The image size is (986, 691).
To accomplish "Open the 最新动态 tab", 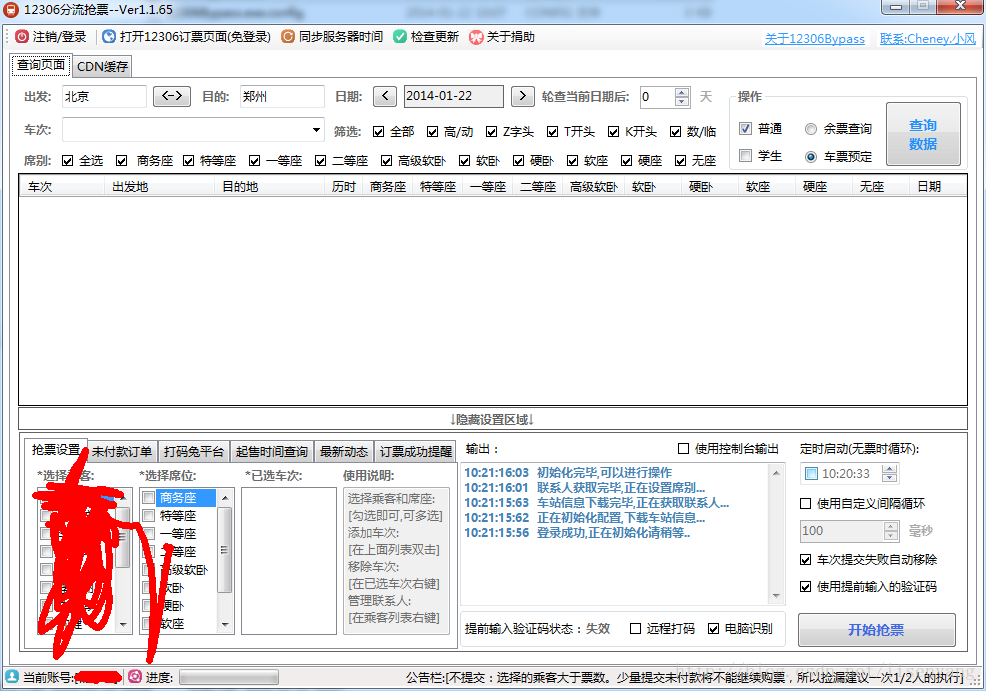I will (344, 451).
